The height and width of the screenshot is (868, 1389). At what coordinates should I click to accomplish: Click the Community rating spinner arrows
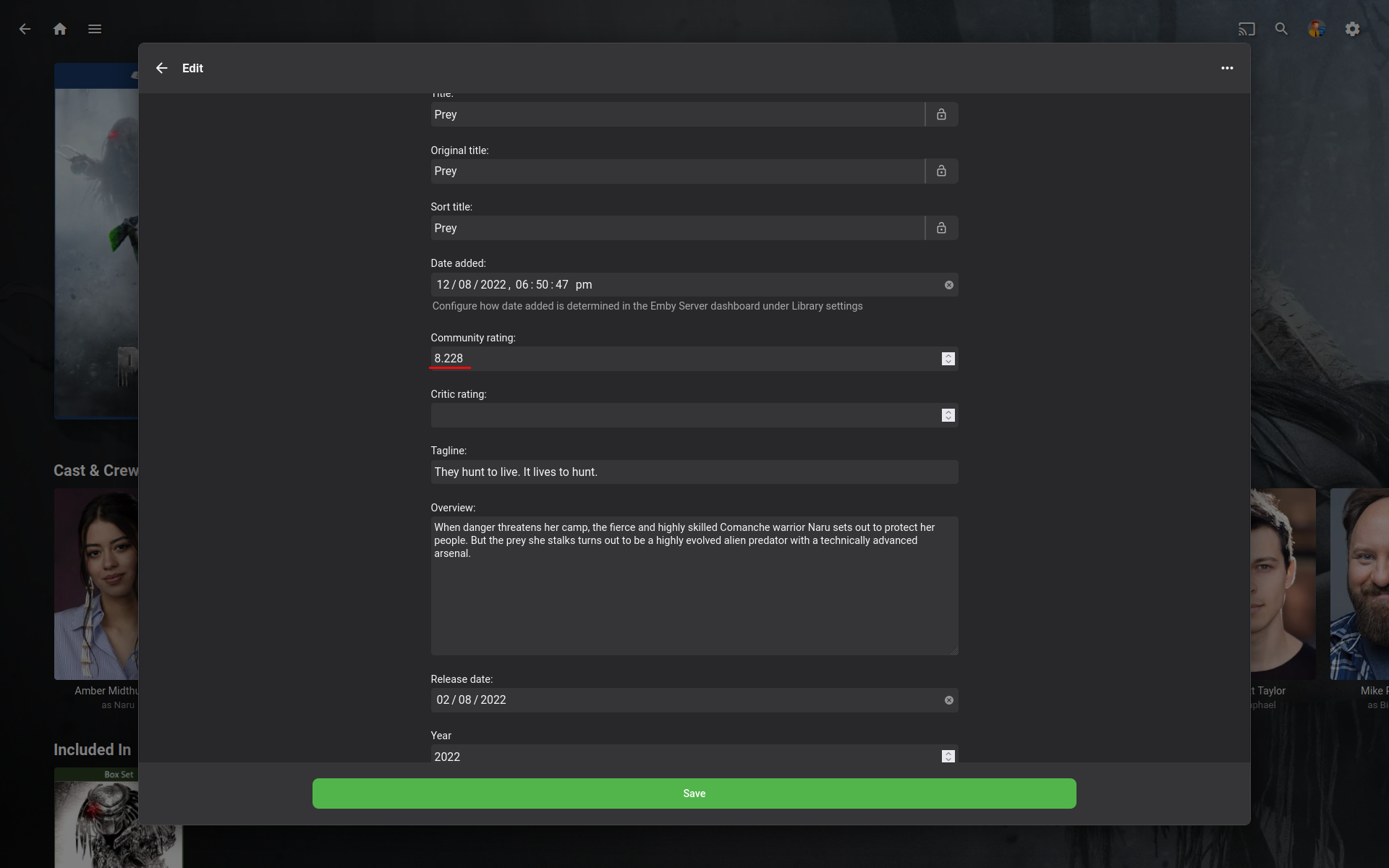click(948, 359)
